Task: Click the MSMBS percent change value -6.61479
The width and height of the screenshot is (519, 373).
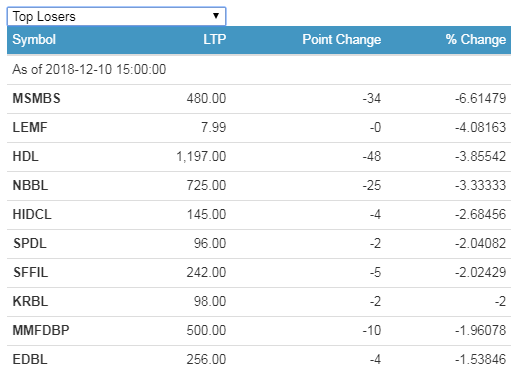Action: click(480, 98)
